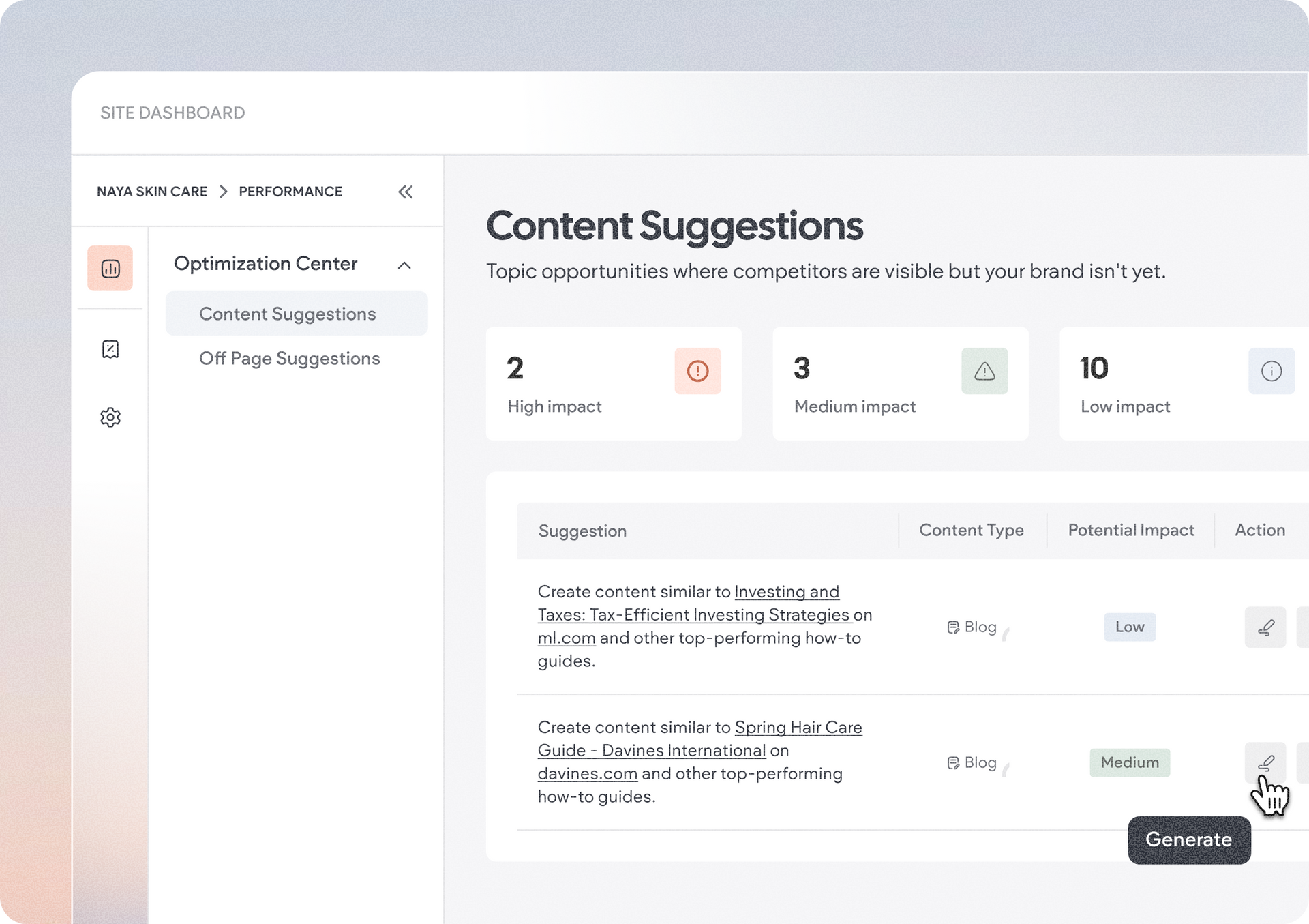Open Off Page Suggestions menu item
The image size is (1309, 924).
click(289, 359)
